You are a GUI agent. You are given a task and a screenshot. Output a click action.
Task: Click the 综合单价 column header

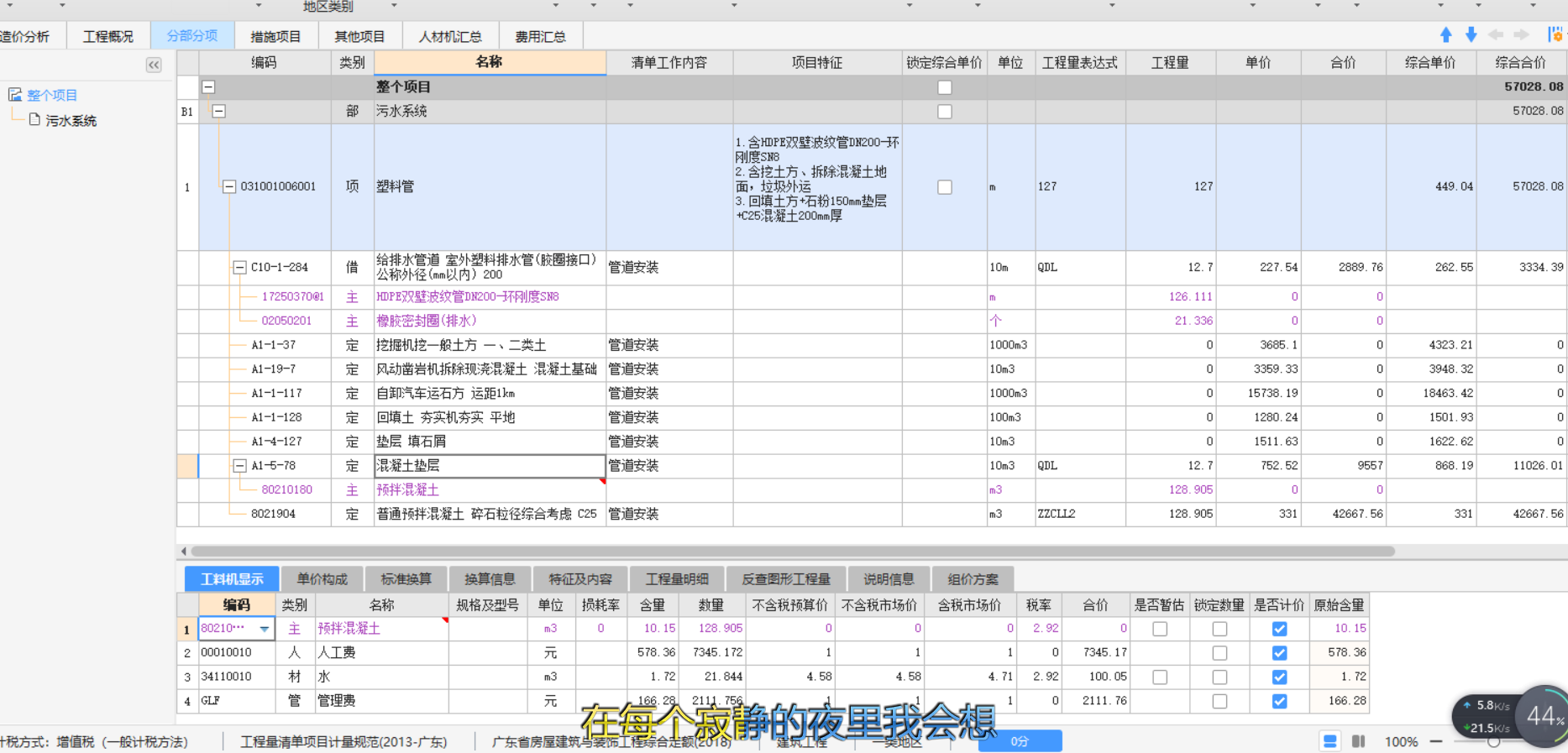click(1430, 62)
